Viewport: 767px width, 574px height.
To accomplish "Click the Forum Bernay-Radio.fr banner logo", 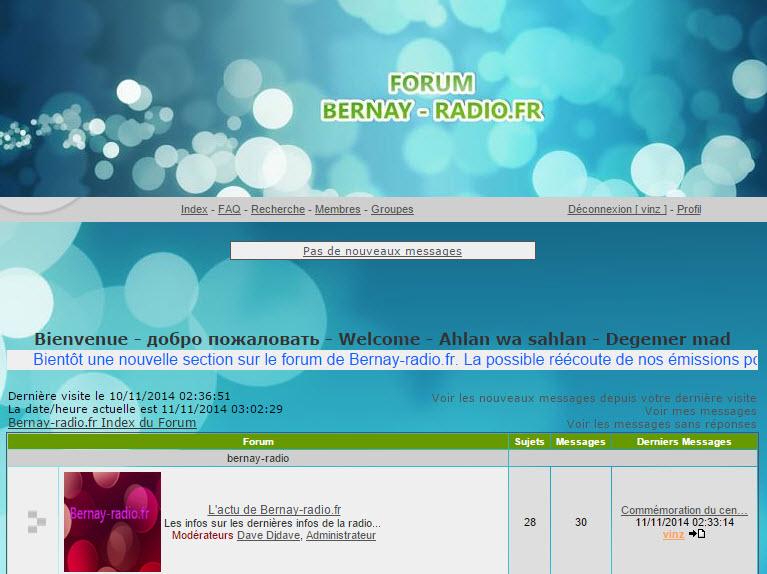I will (x=432, y=97).
